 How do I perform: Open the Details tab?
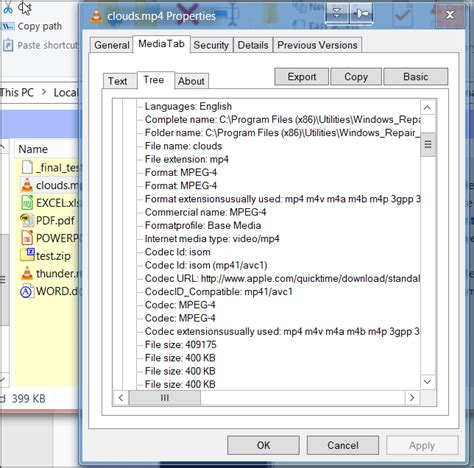pos(253,45)
